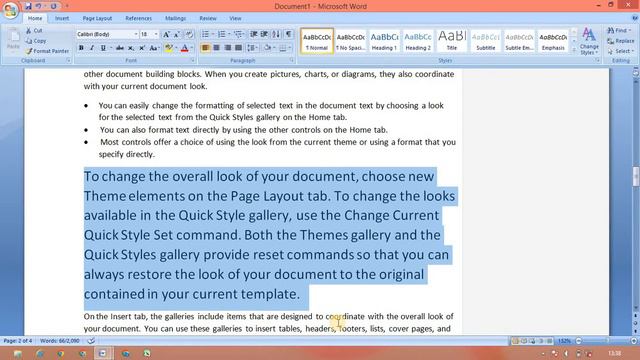Image resolution: width=640 pixels, height=360 pixels.
Task: Switch to the Mailings tab
Action: (x=176, y=18)
